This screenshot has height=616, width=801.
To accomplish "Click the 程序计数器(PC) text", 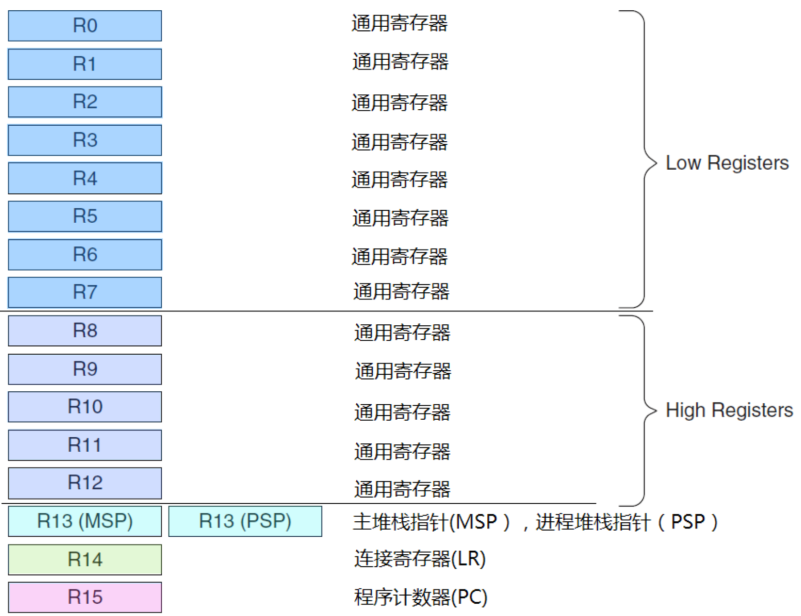I will [x=420, y=597].
